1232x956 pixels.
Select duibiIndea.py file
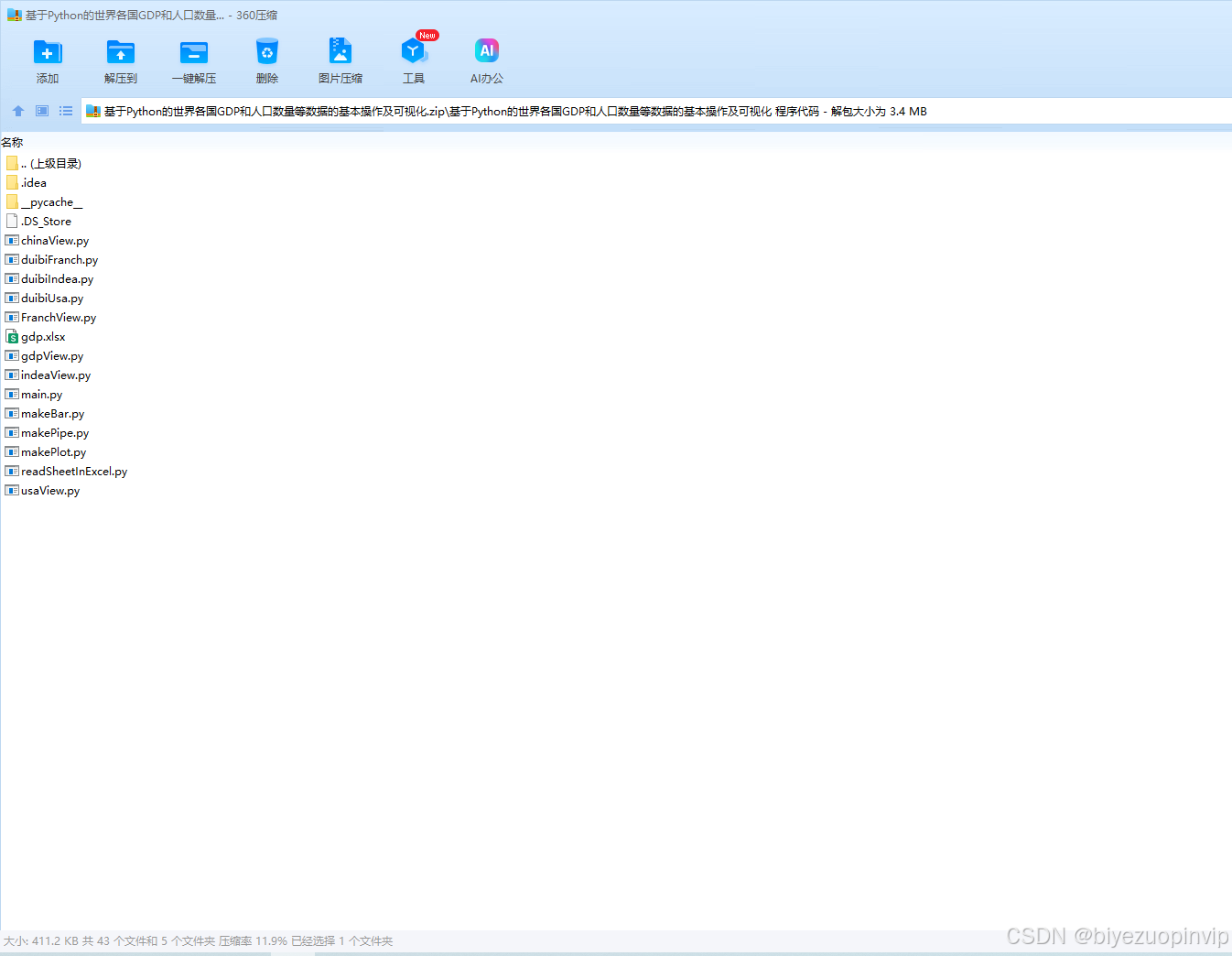[x=49, y=278]
